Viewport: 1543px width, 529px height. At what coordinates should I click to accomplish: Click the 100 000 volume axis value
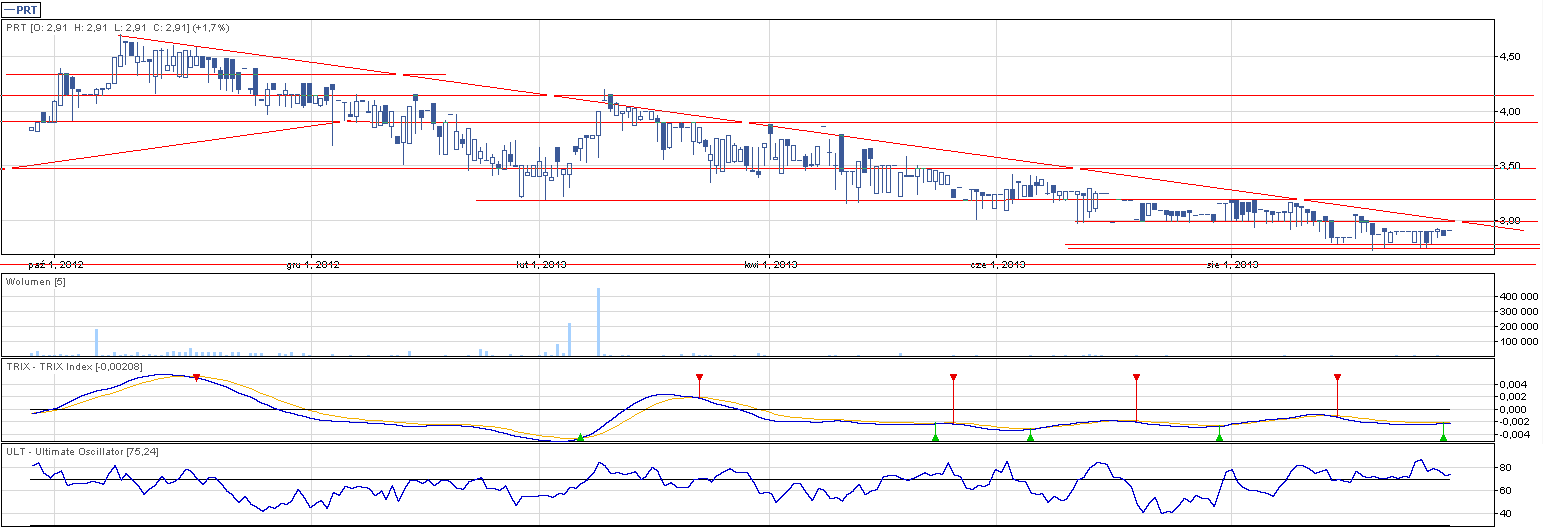coord(1517,342)
